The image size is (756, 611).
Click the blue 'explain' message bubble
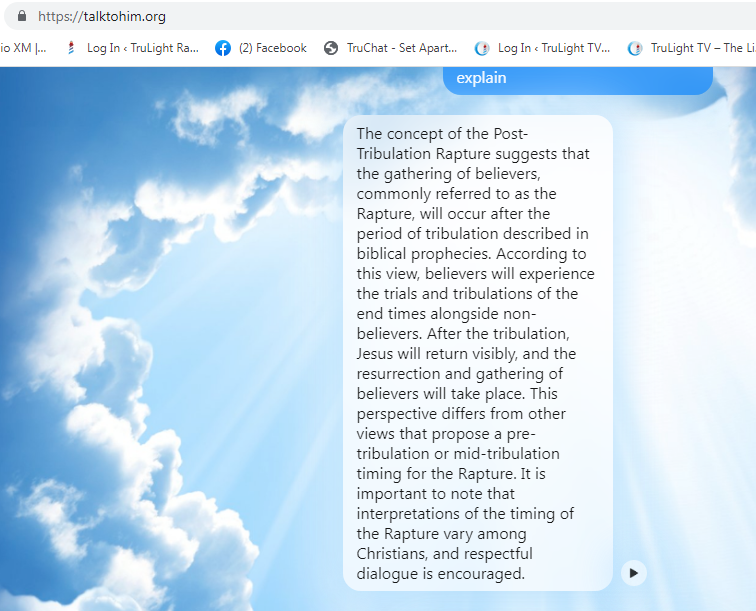coord(578,80)
